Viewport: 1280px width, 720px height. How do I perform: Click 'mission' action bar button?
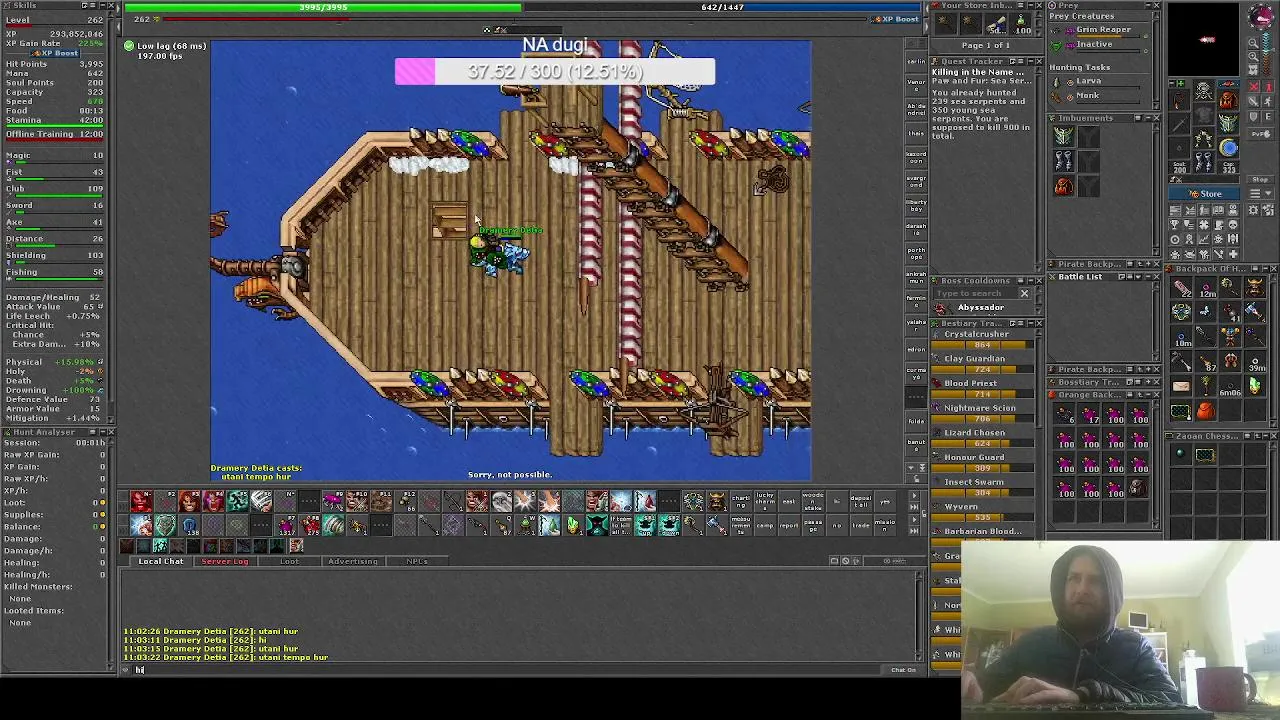pyautogui.click(x=885, y=526)
